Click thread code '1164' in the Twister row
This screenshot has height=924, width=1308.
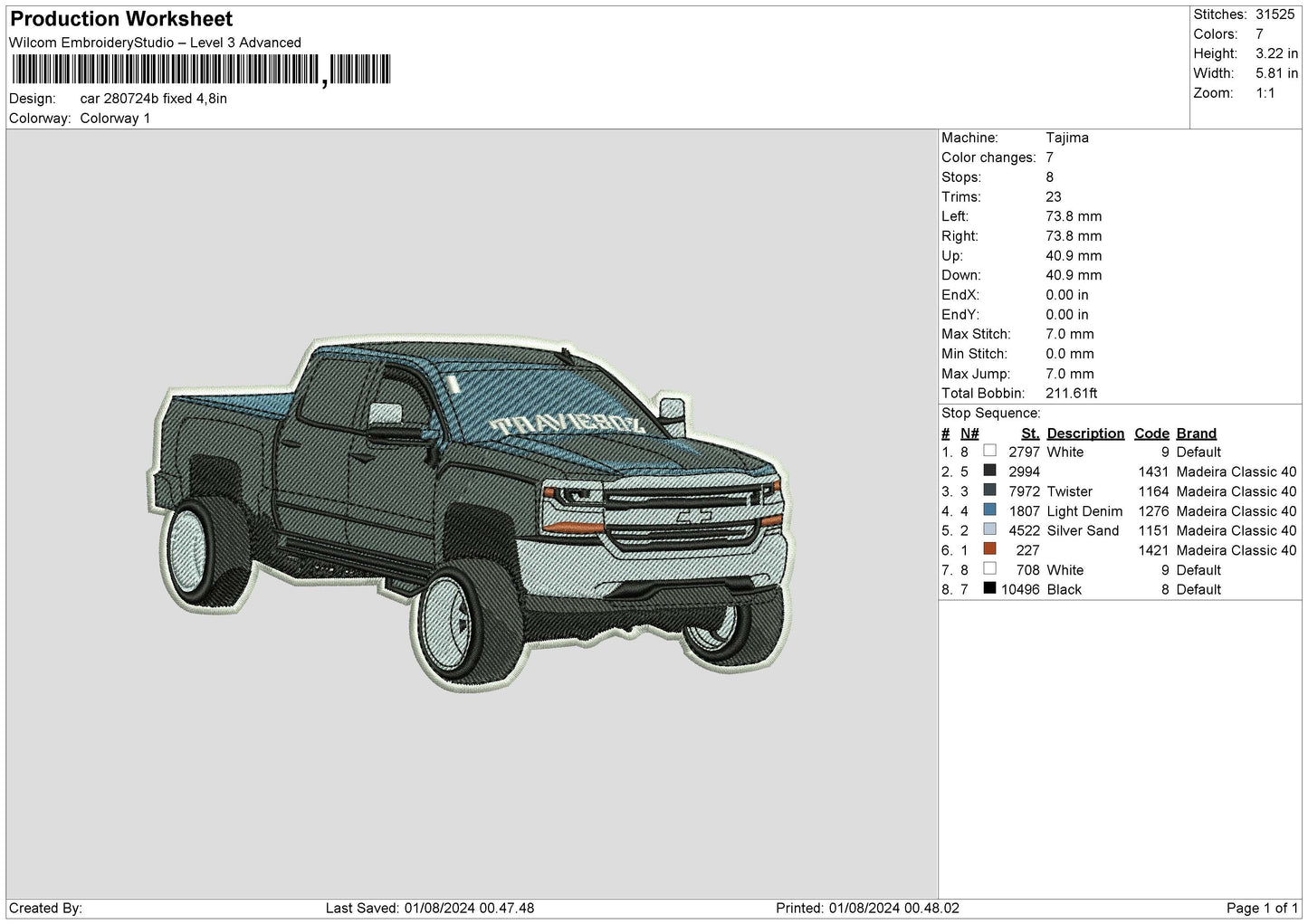tap(1153, 491)
